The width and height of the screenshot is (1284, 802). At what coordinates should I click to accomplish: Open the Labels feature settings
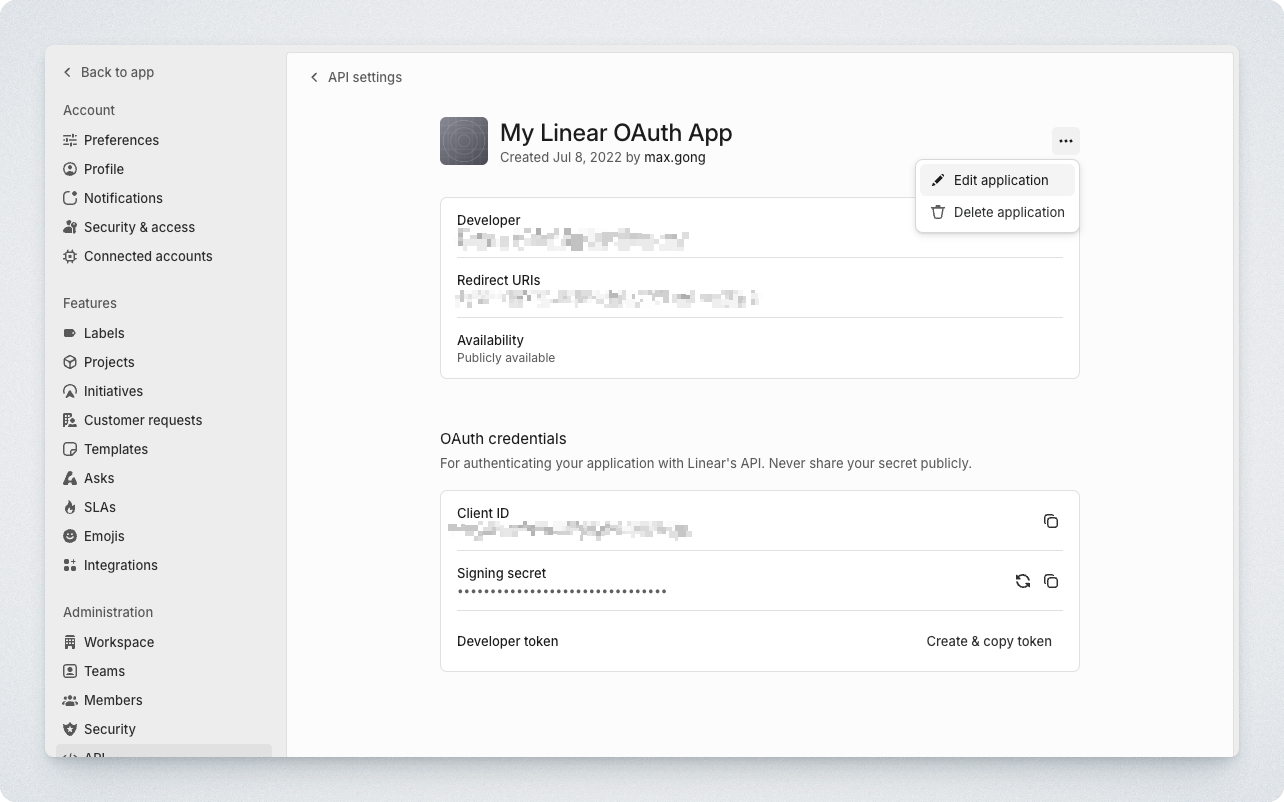104,333
